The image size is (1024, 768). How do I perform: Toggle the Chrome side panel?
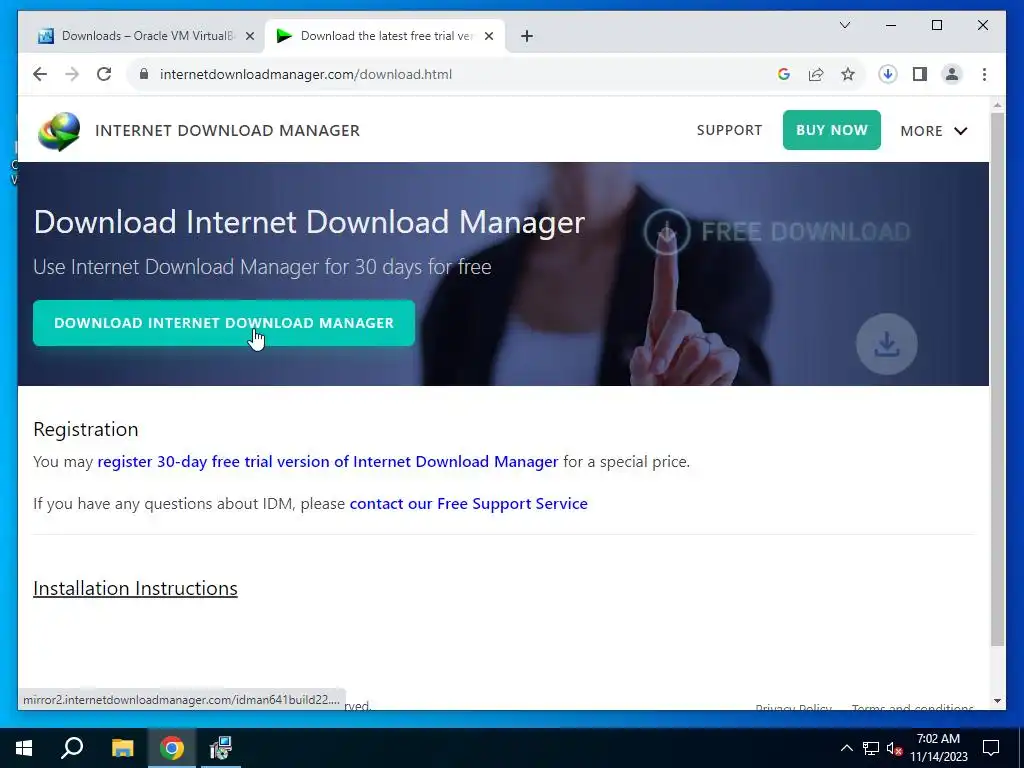click(920, 74)
